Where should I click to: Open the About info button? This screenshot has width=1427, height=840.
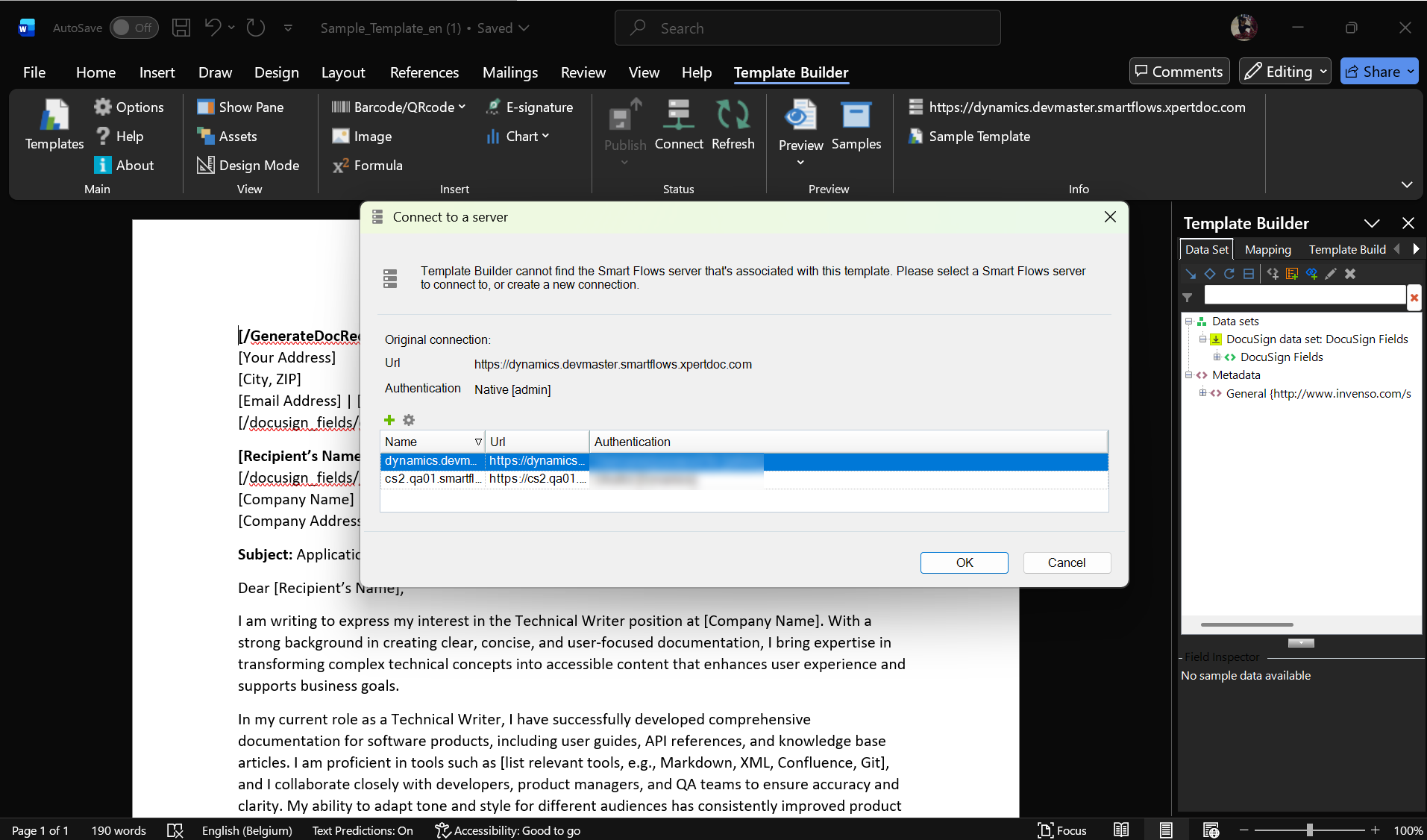coord(124,165)
